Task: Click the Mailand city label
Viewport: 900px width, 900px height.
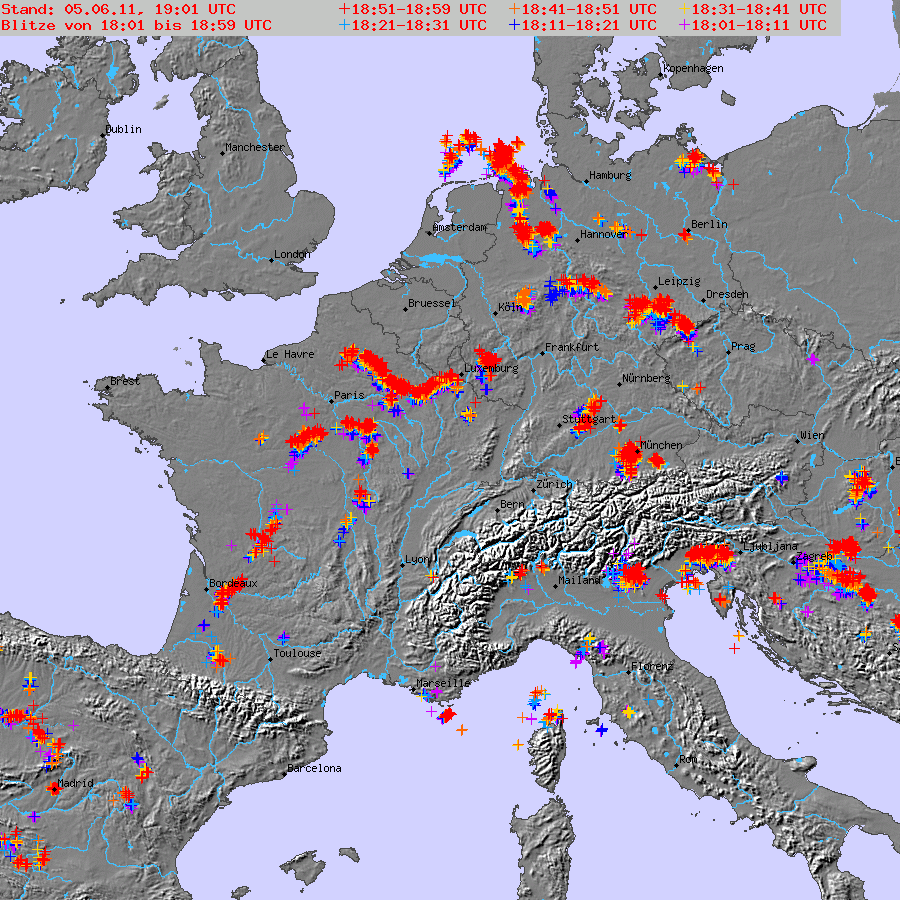Action: click(x=579, y=581)
